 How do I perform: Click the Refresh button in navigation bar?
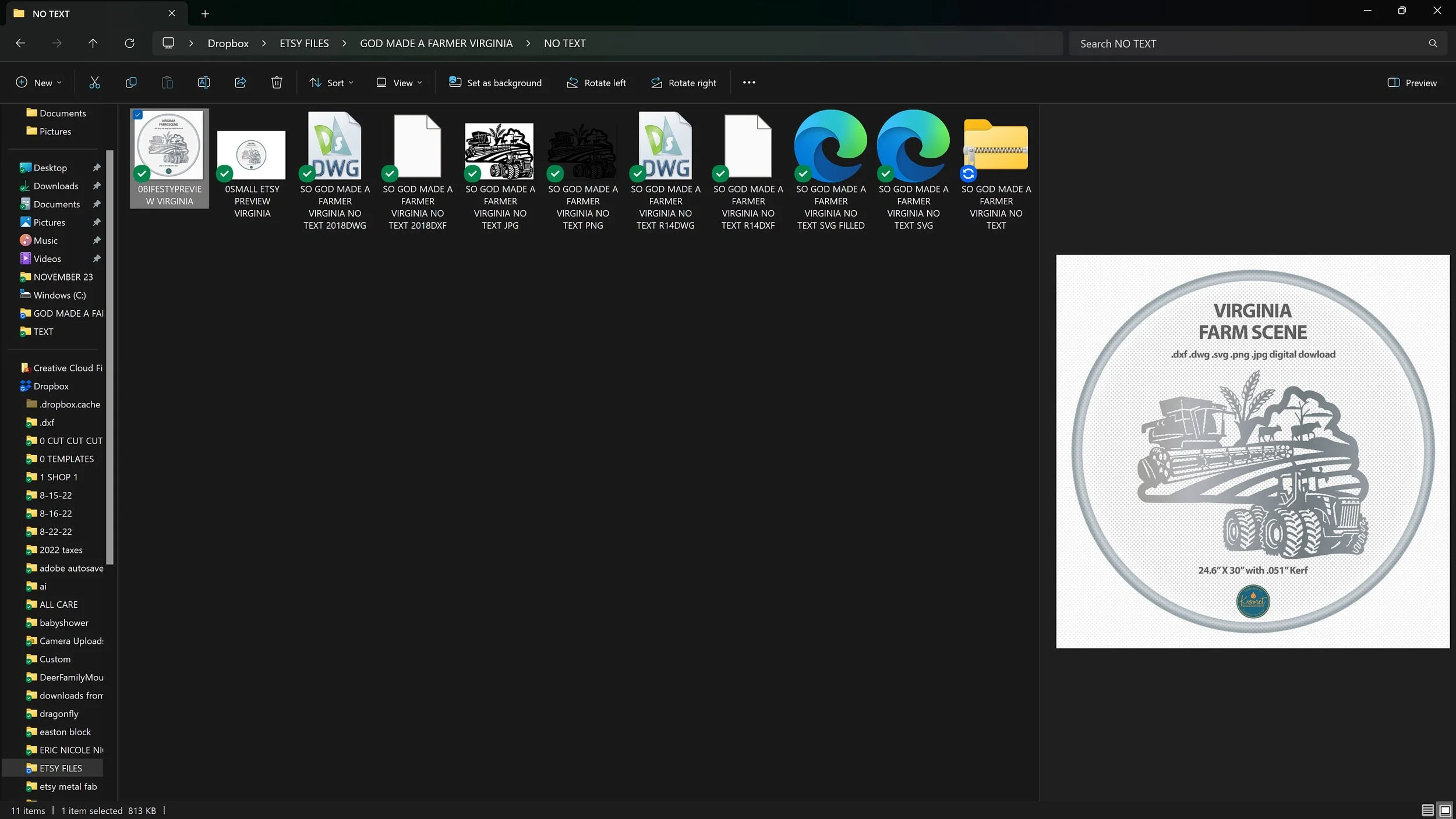(x=129, y=43)
